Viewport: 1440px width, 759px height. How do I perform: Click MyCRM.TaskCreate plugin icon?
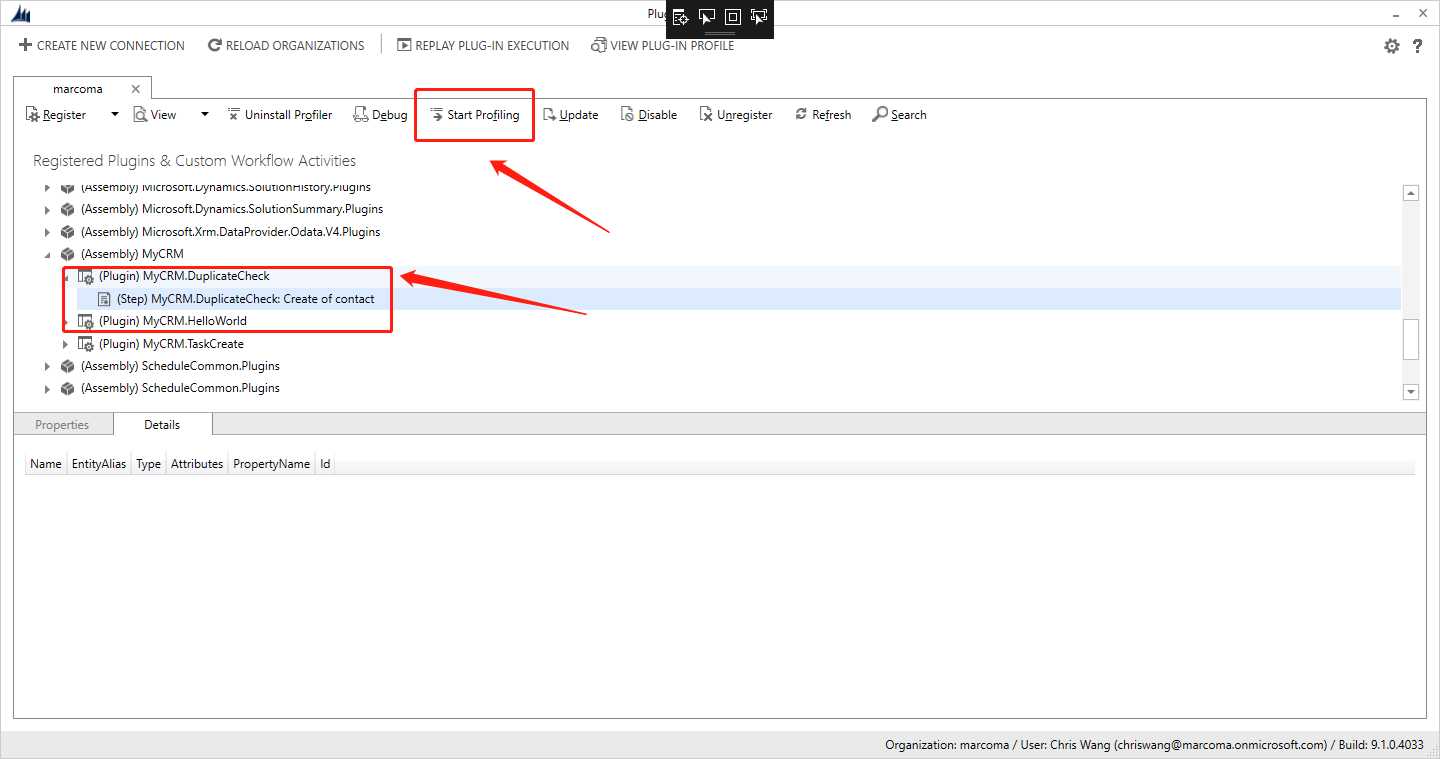(x=85, y=344)
